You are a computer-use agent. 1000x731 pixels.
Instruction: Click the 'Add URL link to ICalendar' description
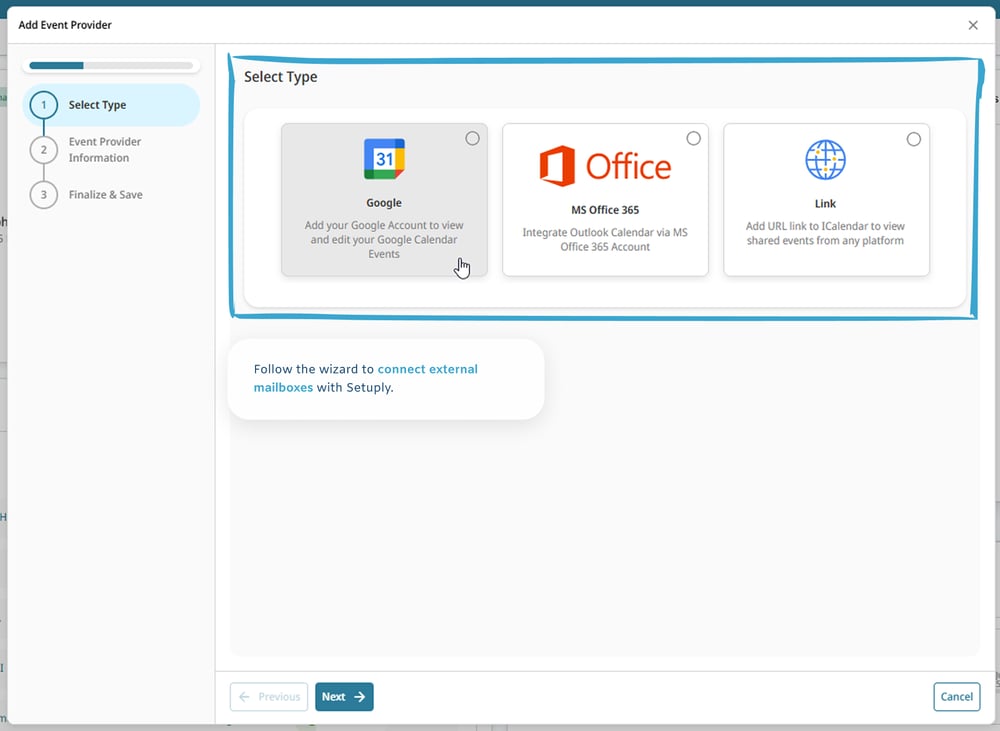[825, 233]
